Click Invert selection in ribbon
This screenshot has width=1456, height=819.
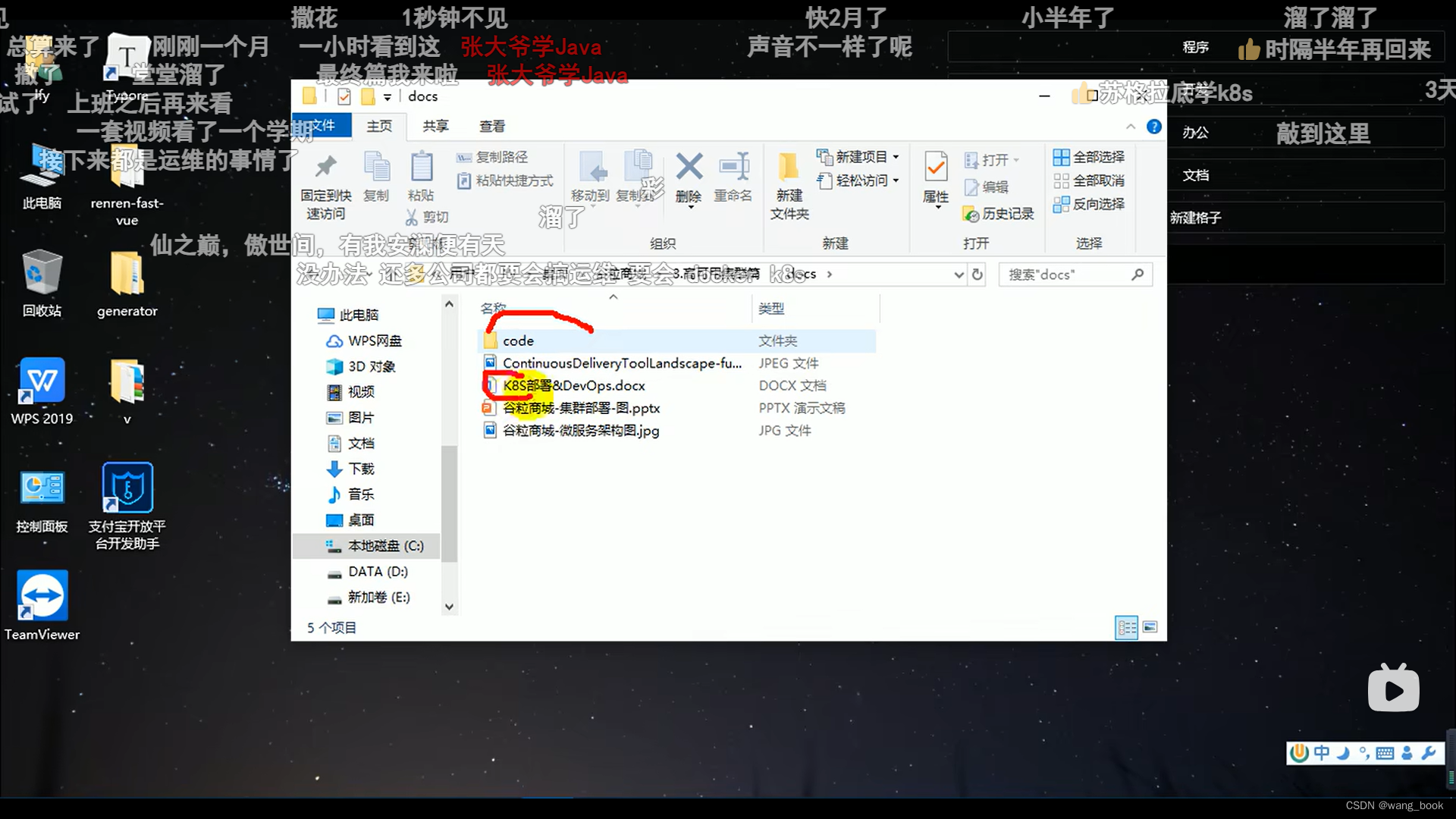[1089, 204]
